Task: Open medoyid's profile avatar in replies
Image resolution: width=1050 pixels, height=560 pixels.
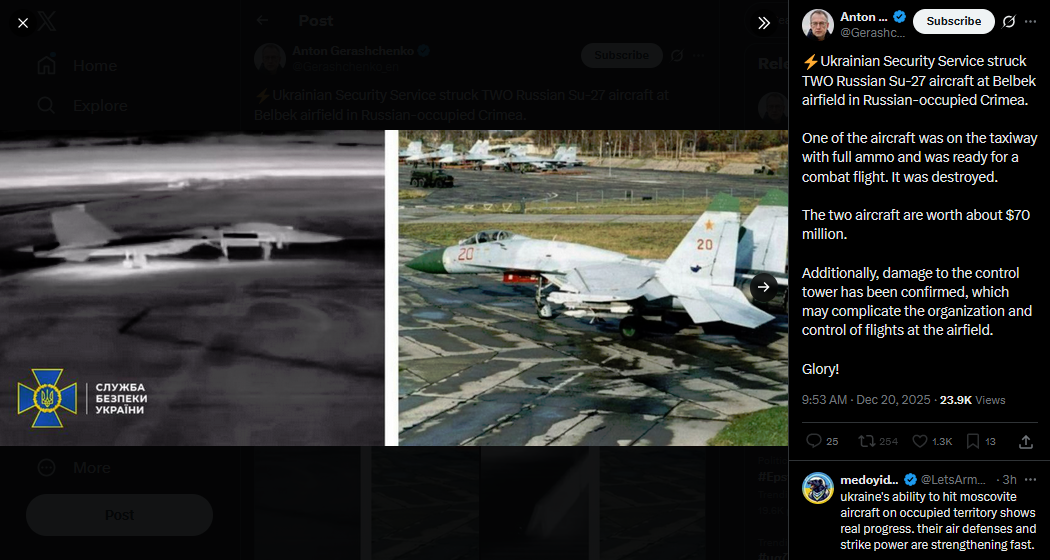Action: [x=818, y=488]
